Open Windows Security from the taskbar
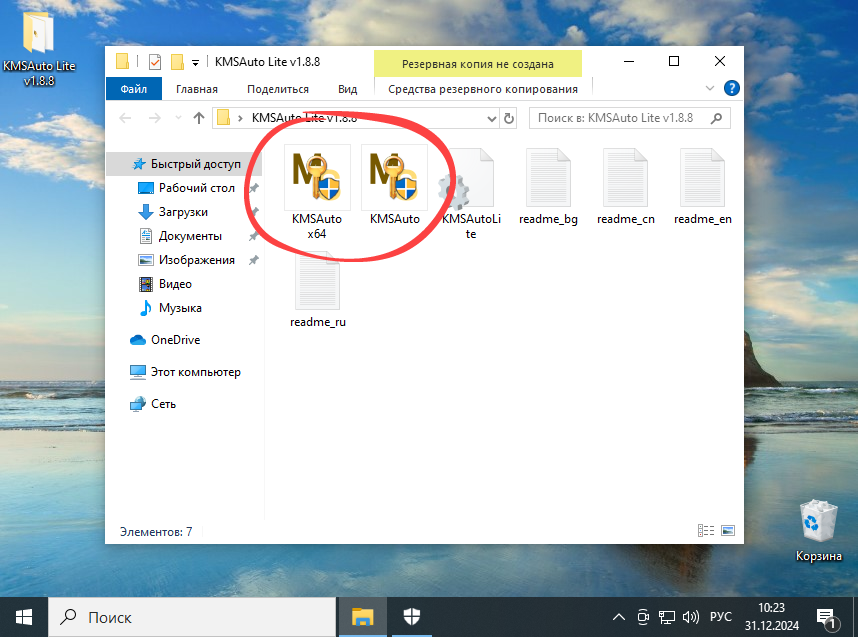This screenshot has height=637, width=858. [x=411, y=616]
